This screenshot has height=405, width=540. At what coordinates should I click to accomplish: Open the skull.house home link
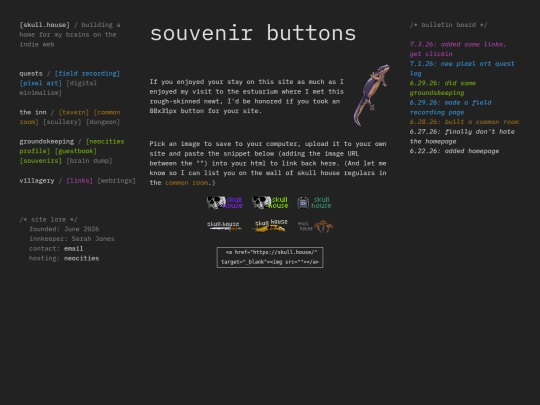tap(44, 25)
